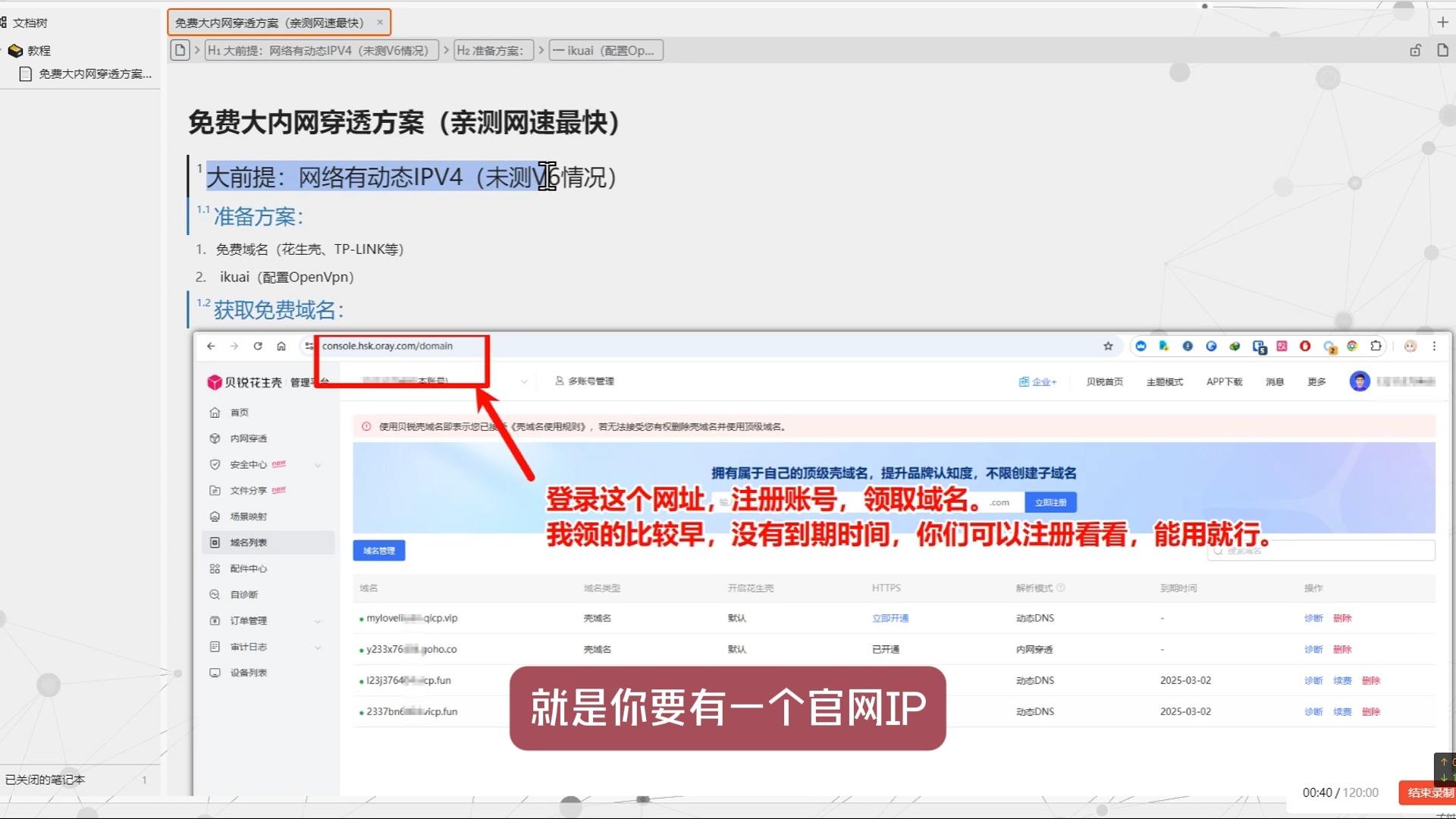Click the blue 域名管理 button

(x=378, y=550)
